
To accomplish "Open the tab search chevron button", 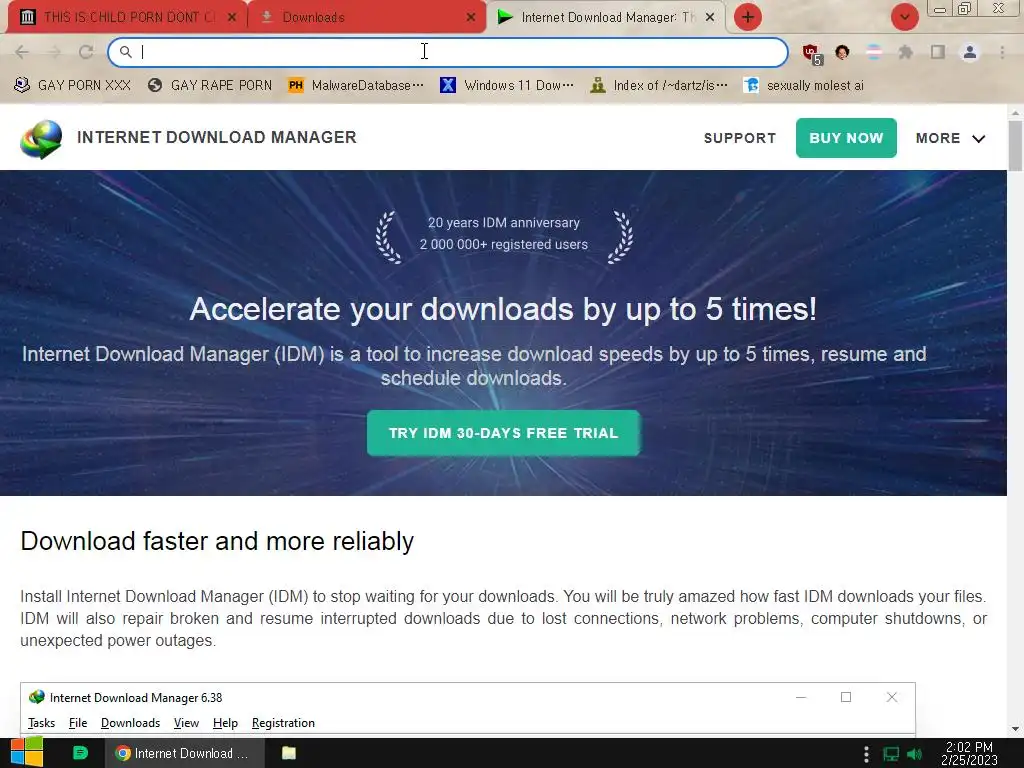I will click(904, 17).
